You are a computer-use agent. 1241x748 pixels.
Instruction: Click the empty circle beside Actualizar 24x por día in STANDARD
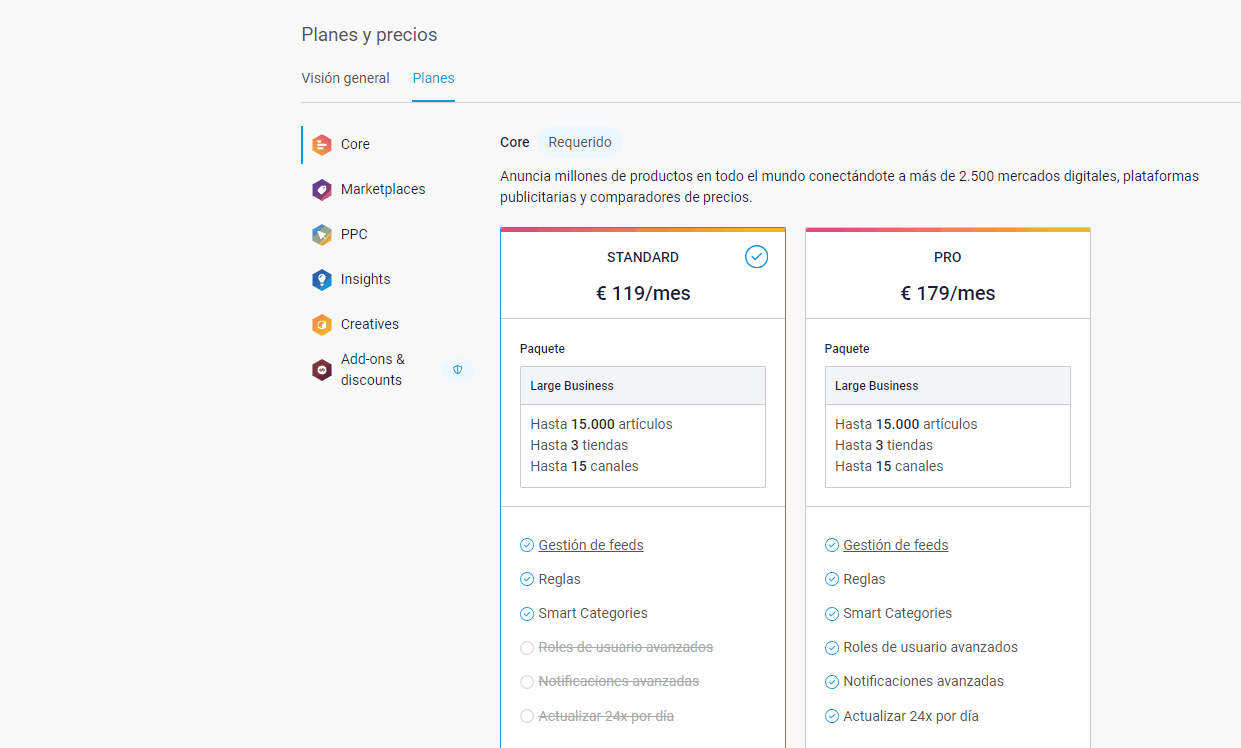[x=527, y=716]
